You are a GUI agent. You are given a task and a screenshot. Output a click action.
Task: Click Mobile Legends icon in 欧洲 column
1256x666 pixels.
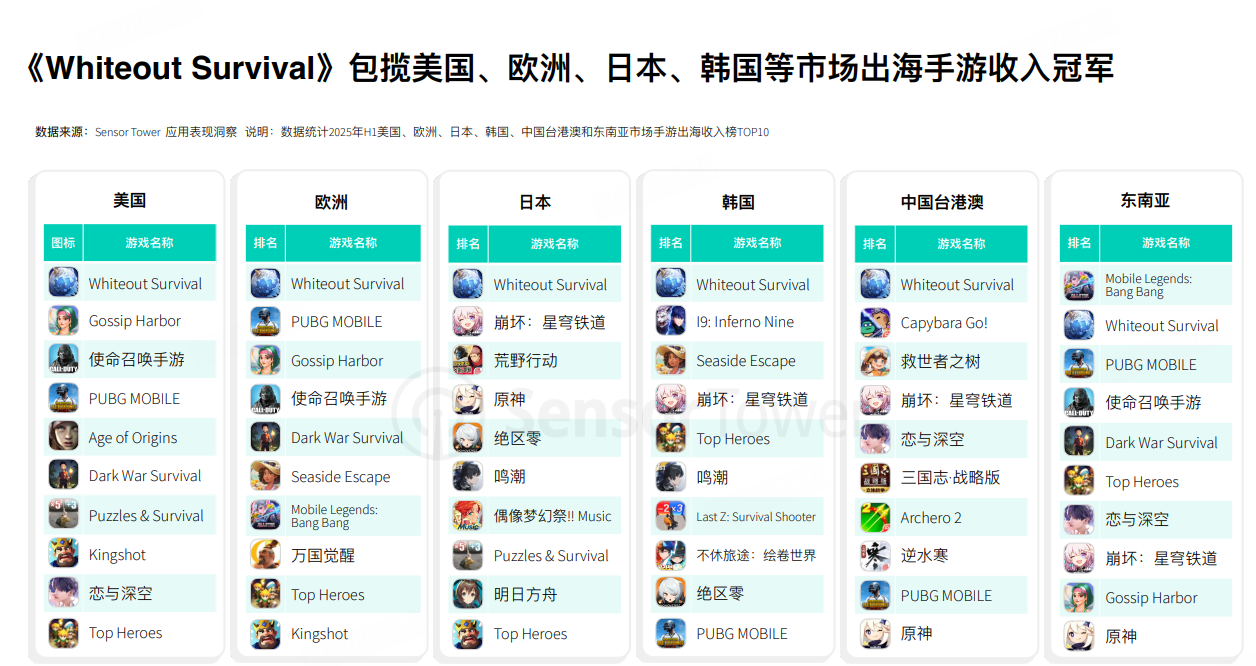[265, 515]
